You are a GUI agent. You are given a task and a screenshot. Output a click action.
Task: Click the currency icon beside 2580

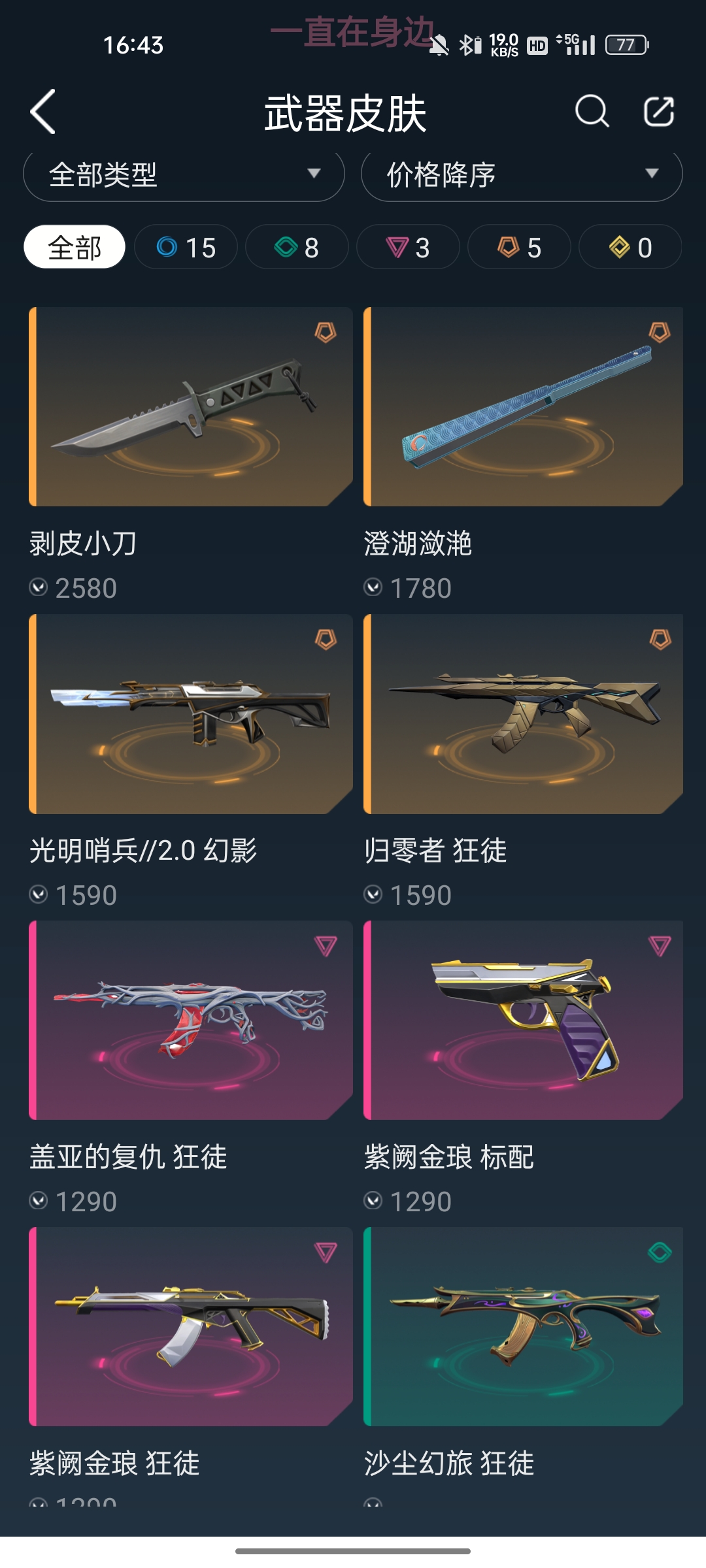[39, 587]
